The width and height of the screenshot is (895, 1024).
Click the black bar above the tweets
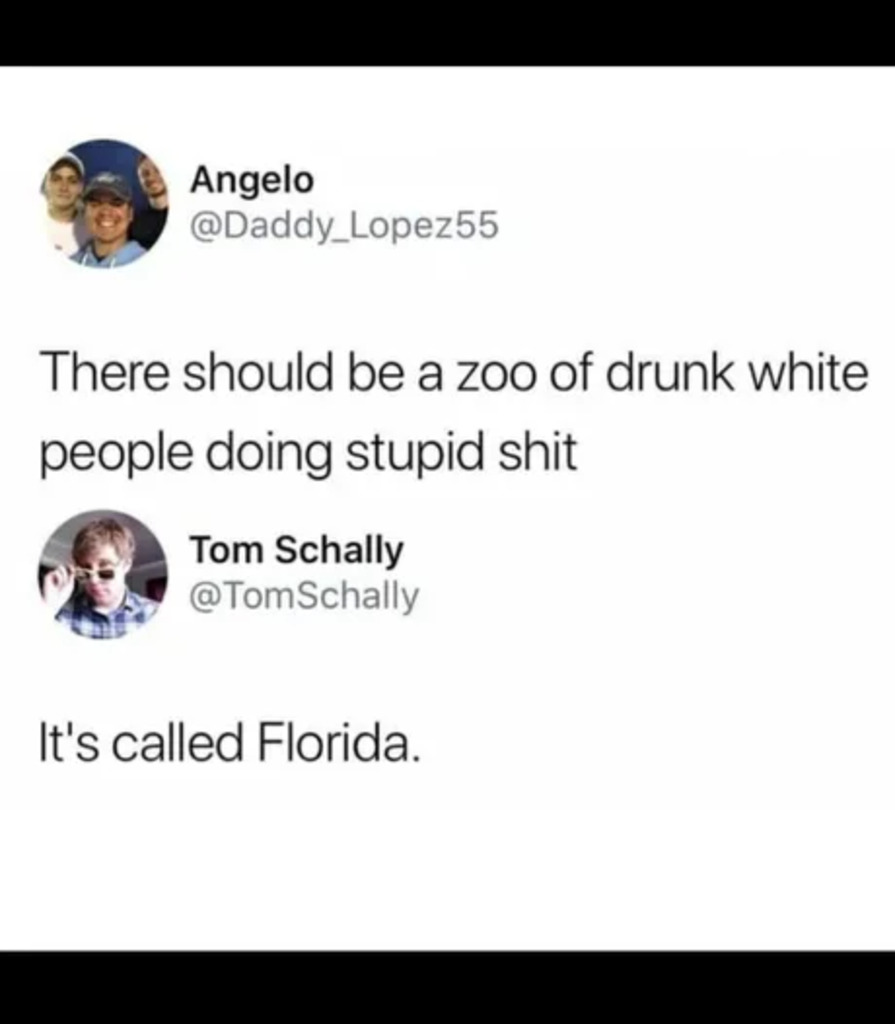[448, 33]
